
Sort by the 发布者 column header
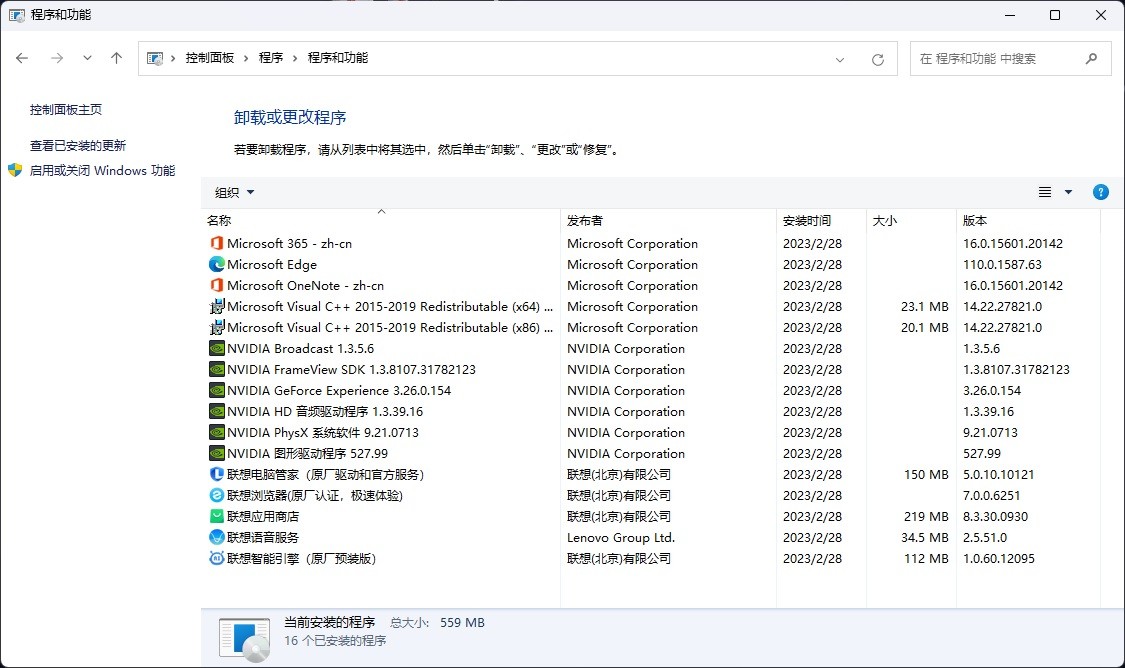point(668,220)
